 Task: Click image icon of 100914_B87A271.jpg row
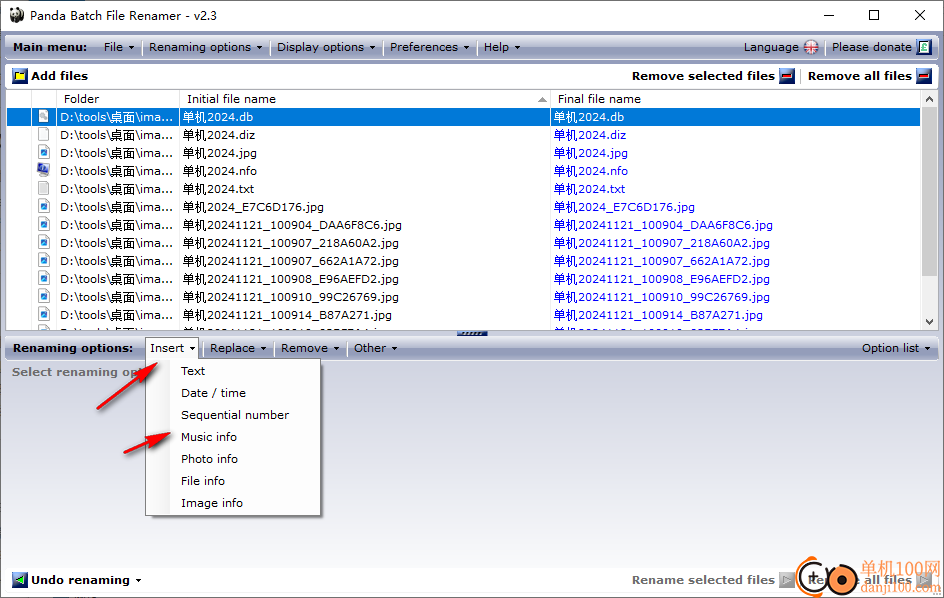[x=43, y=314]
